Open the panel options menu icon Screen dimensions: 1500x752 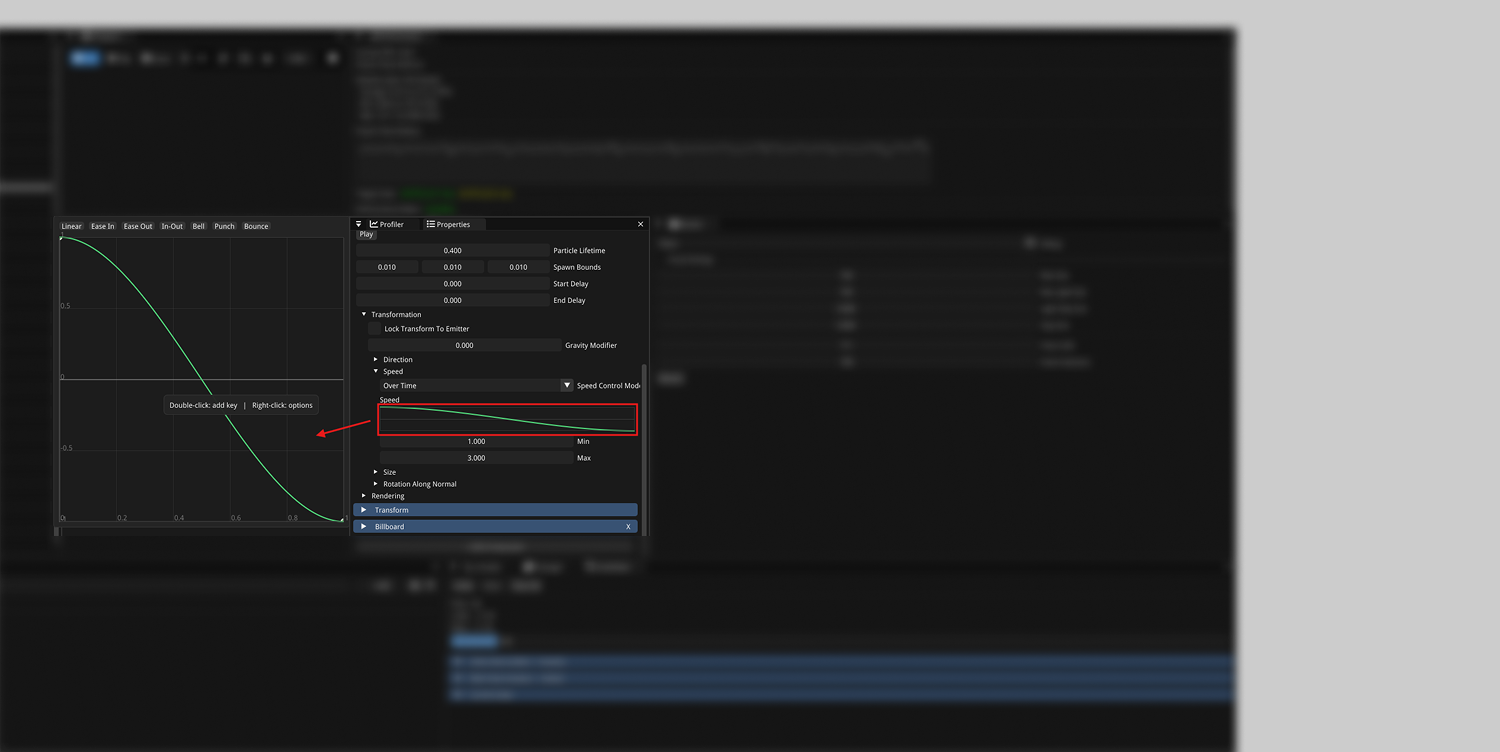(x=359, y=224)
